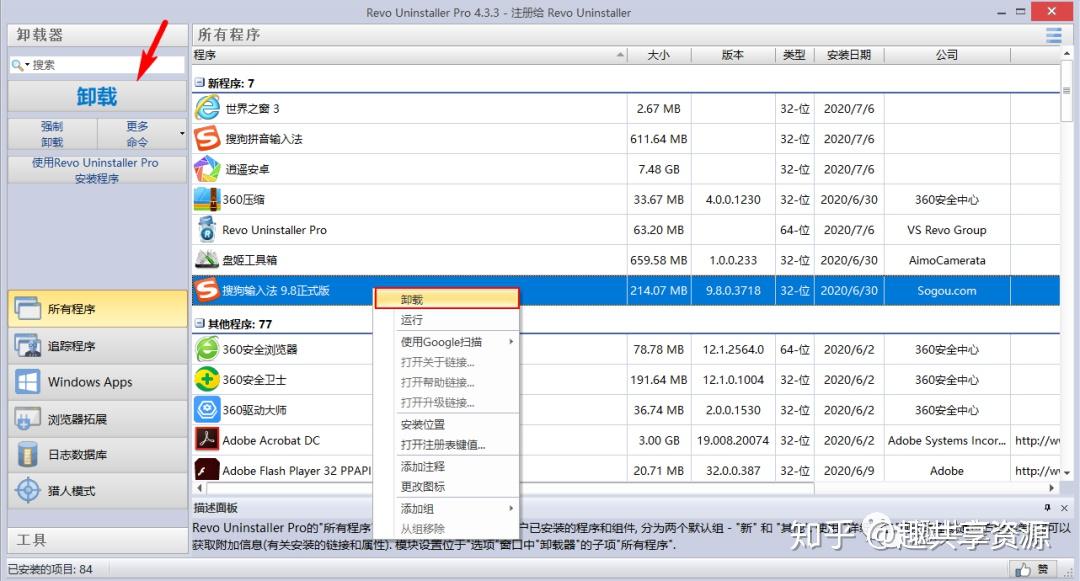The image size is (1080, 581).
Task: Click the 360压缩 program icon
Action: coord(207,199)
